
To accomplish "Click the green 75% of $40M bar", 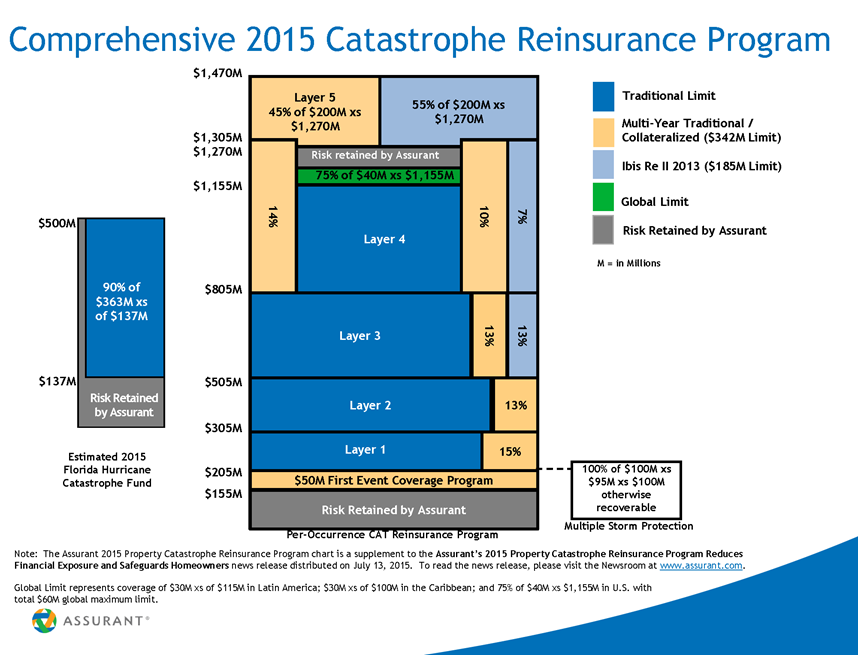I will point(380,175).
